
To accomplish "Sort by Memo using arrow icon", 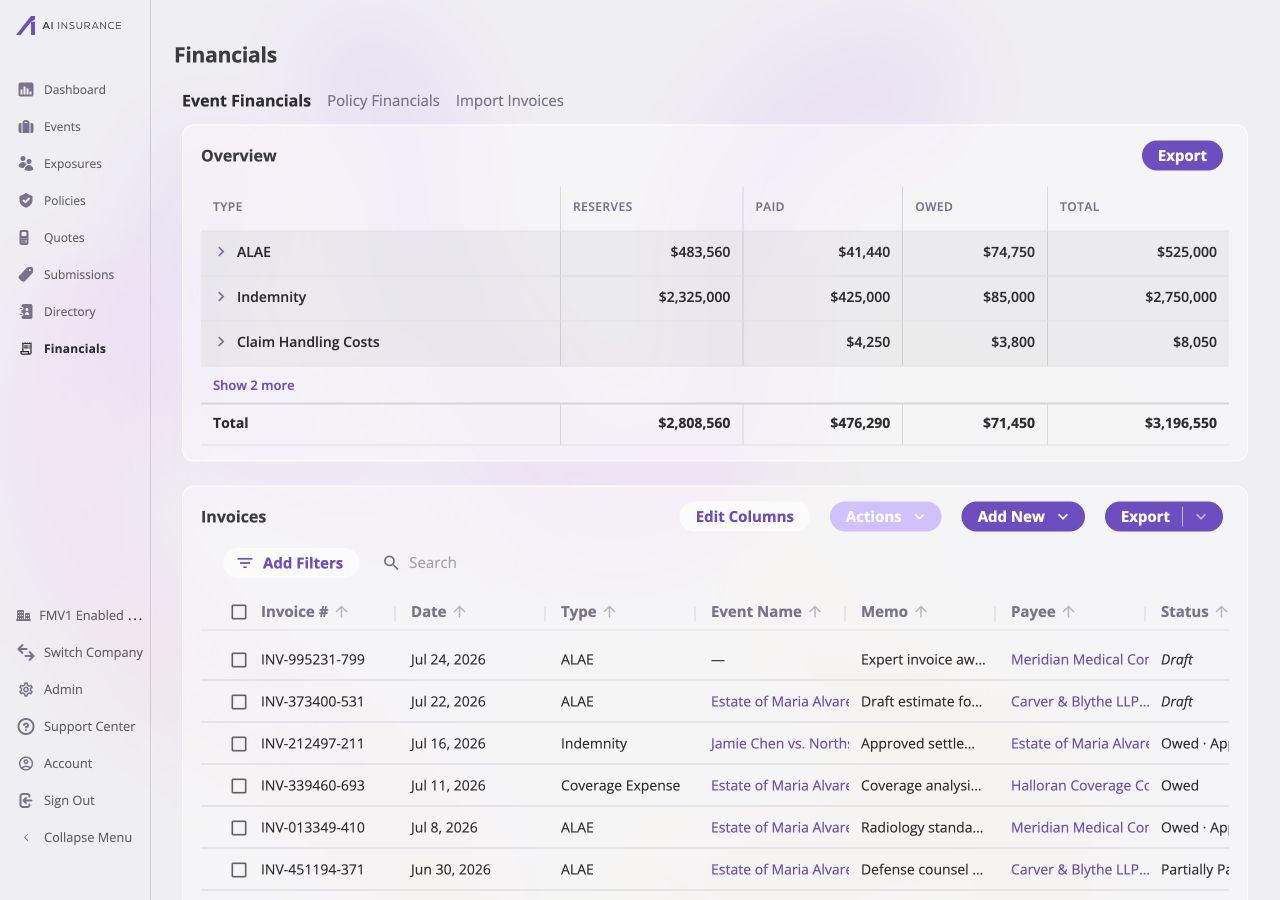I will 921,612.
